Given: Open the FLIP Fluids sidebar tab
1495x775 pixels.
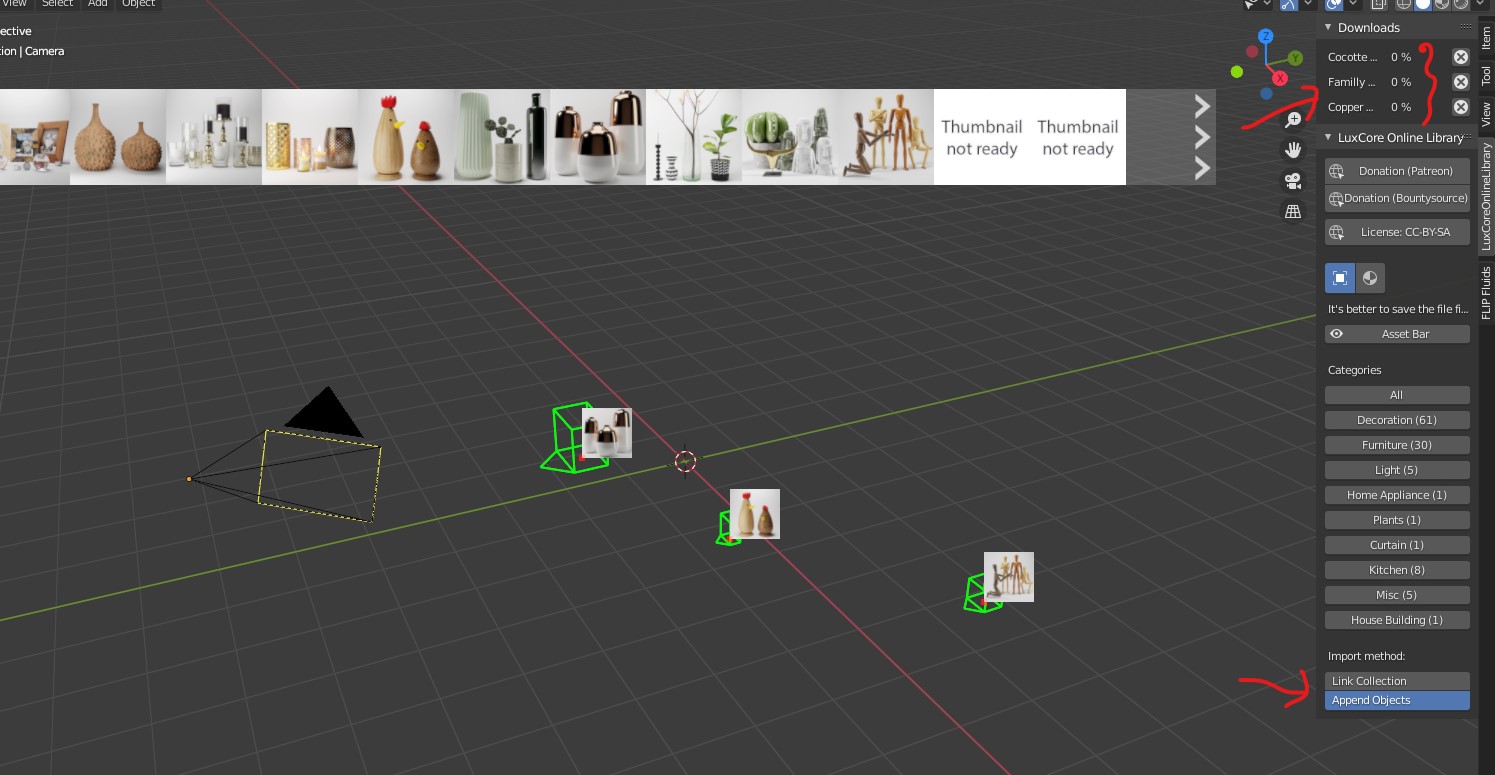Looking at the screenshot, I should click(1486, 292).
